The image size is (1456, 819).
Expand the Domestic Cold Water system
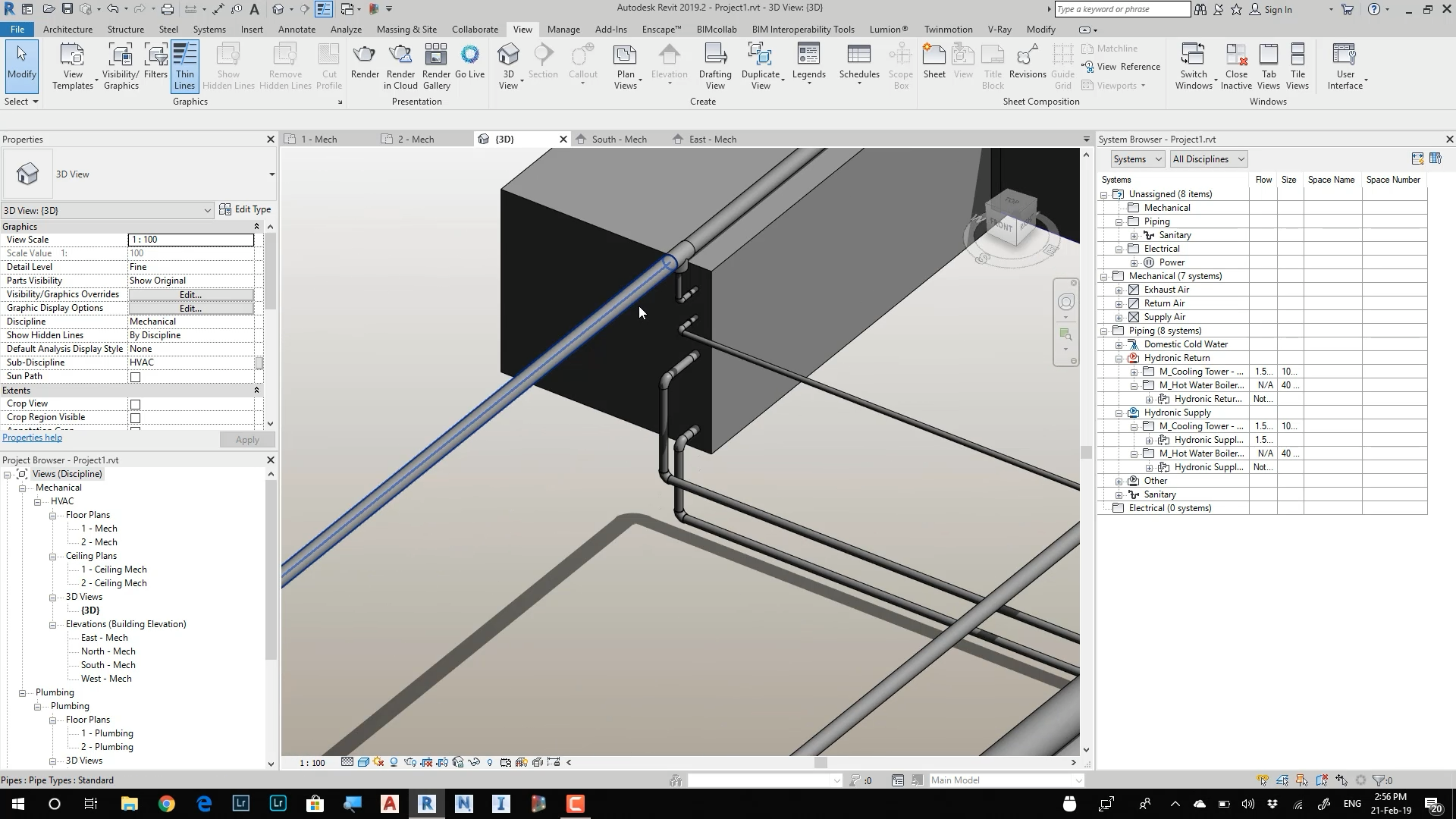1119,345
